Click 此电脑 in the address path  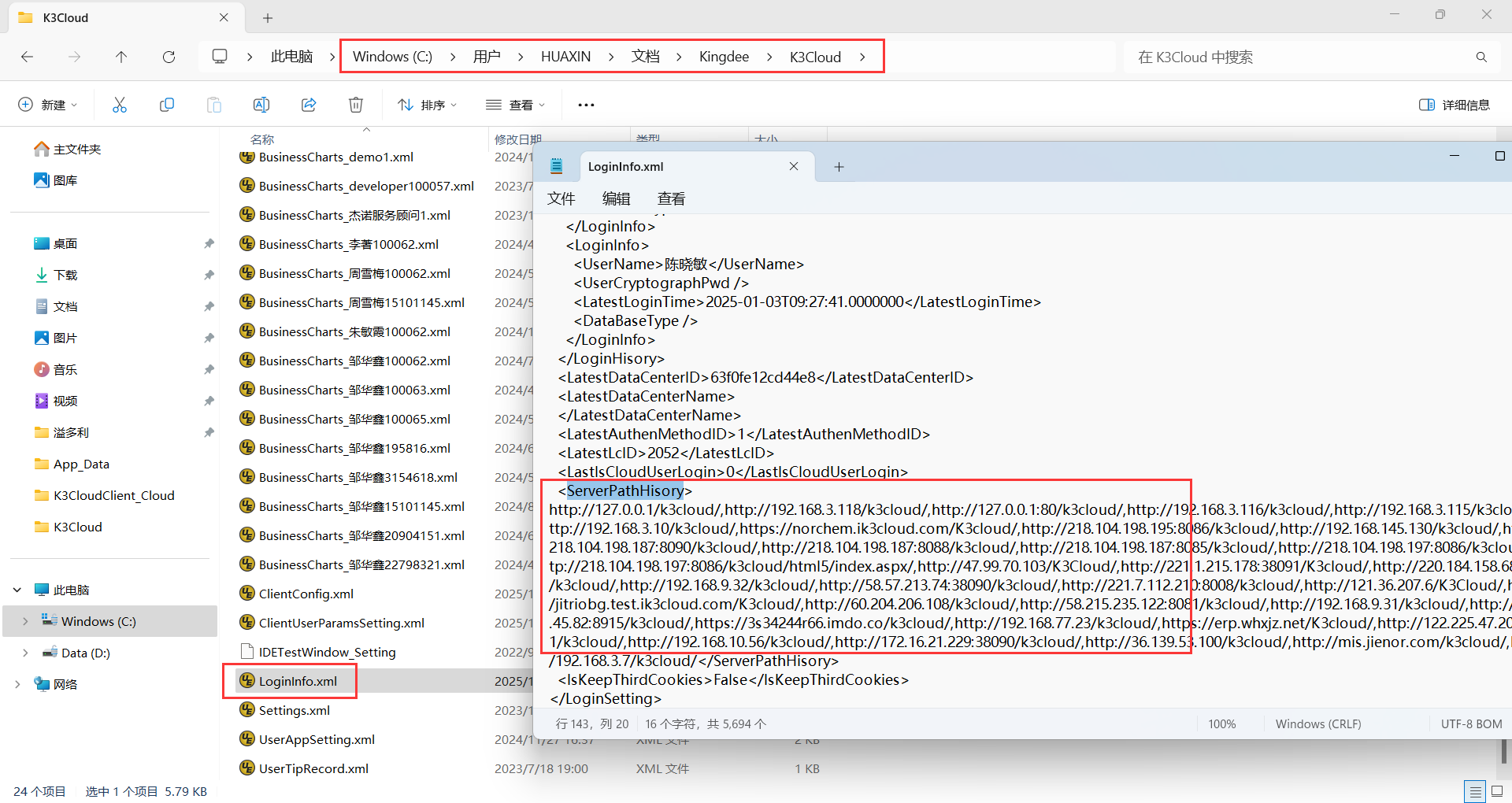[x=292, y=57]
